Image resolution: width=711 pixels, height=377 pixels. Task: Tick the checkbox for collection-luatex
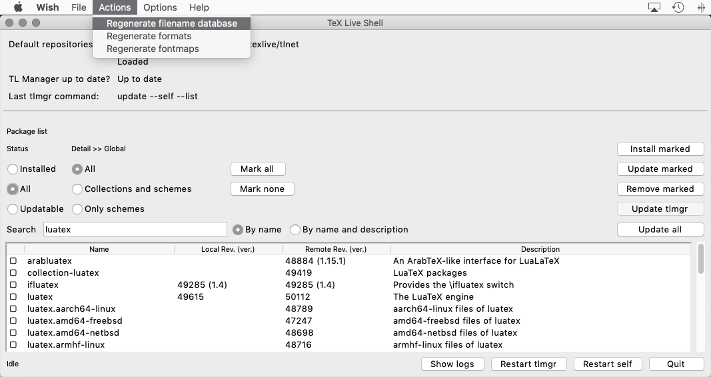(14, 273)
